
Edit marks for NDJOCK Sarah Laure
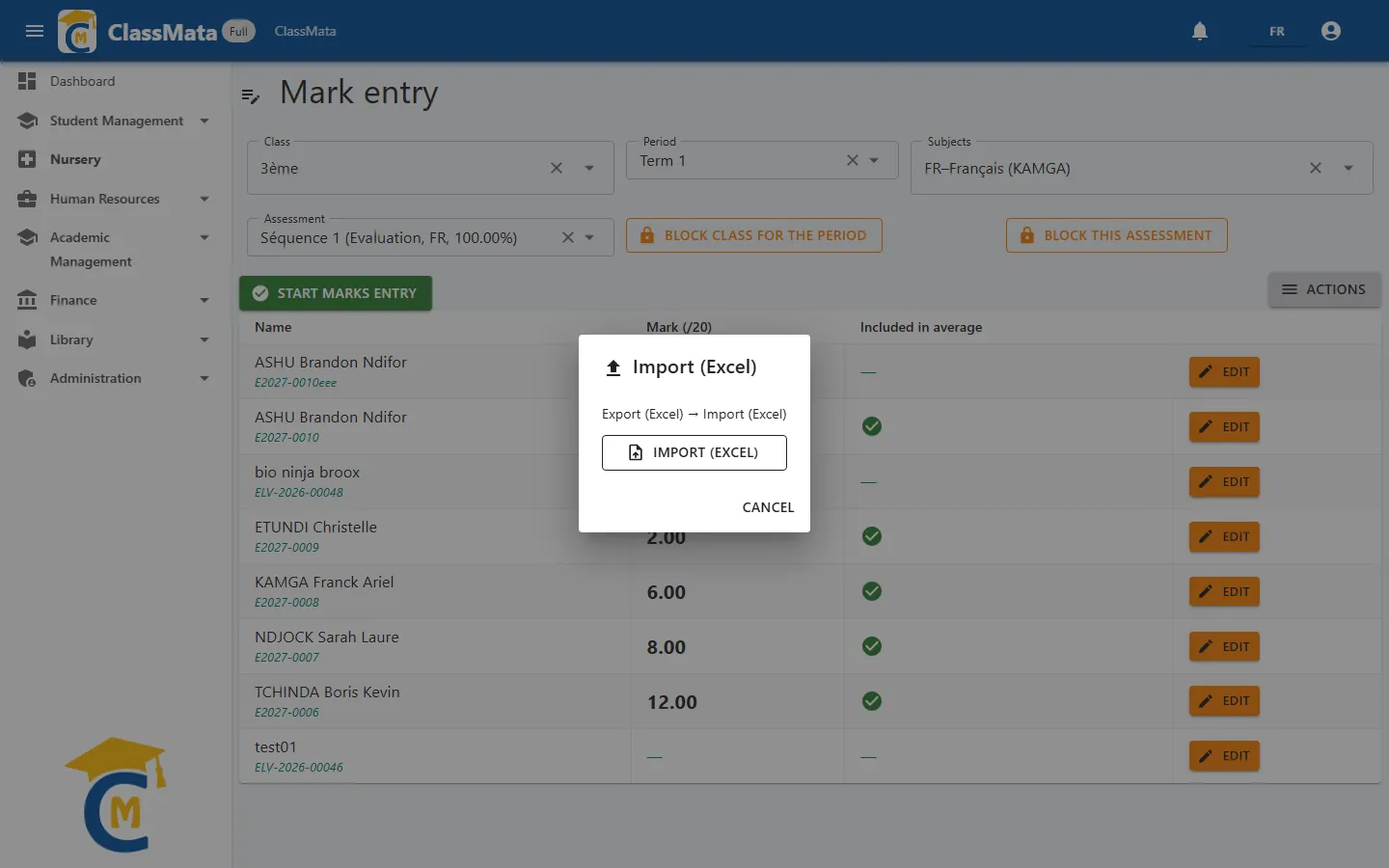(x=1224, y=646)
